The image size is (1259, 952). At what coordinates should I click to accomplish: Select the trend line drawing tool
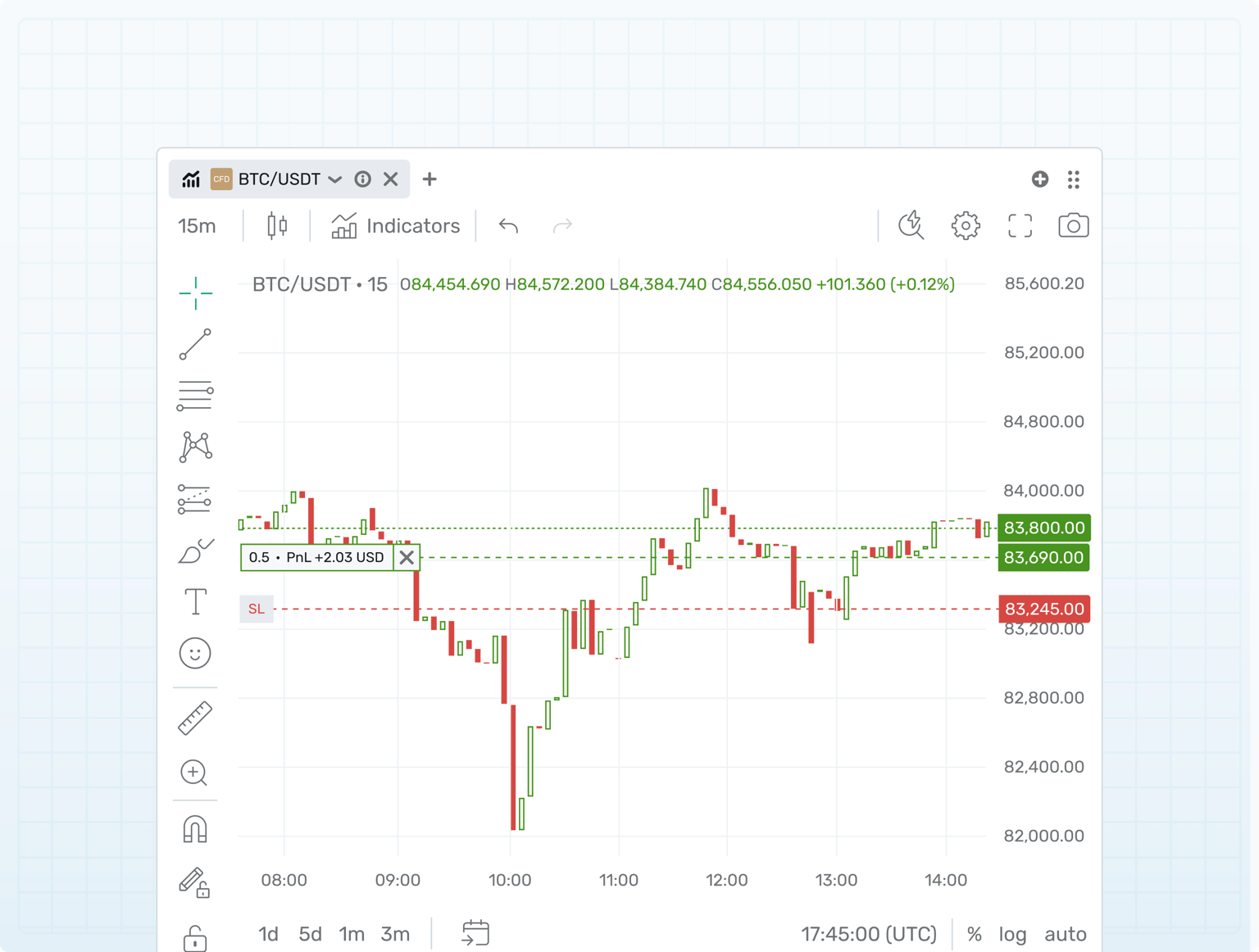(195, 344)
